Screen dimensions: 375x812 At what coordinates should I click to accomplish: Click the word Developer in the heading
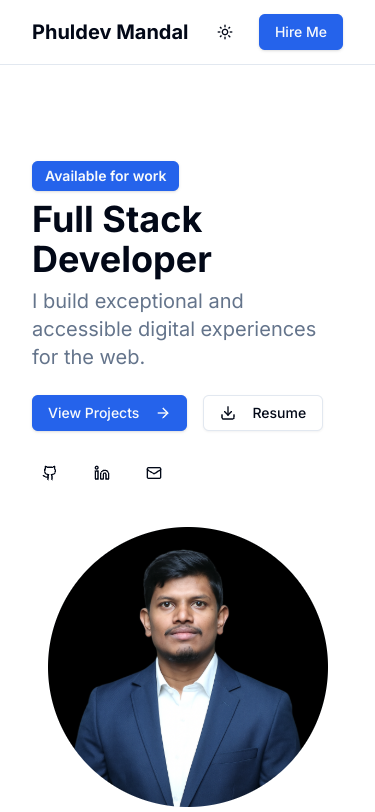[122, 259]
